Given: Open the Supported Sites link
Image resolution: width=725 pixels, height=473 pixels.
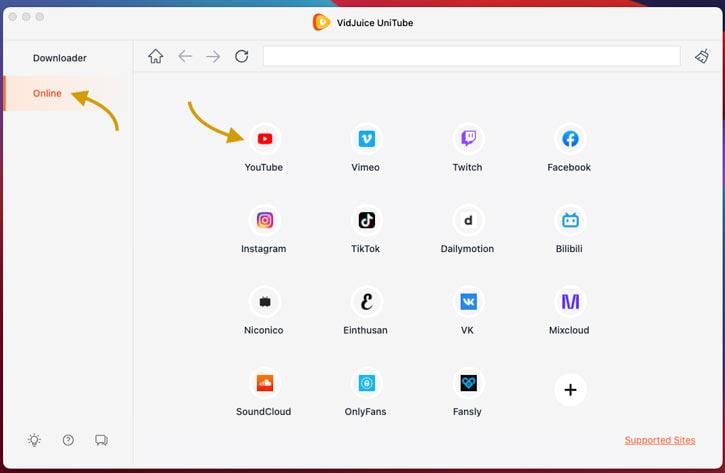Looking at the screenshot, I should click(660, 440).
